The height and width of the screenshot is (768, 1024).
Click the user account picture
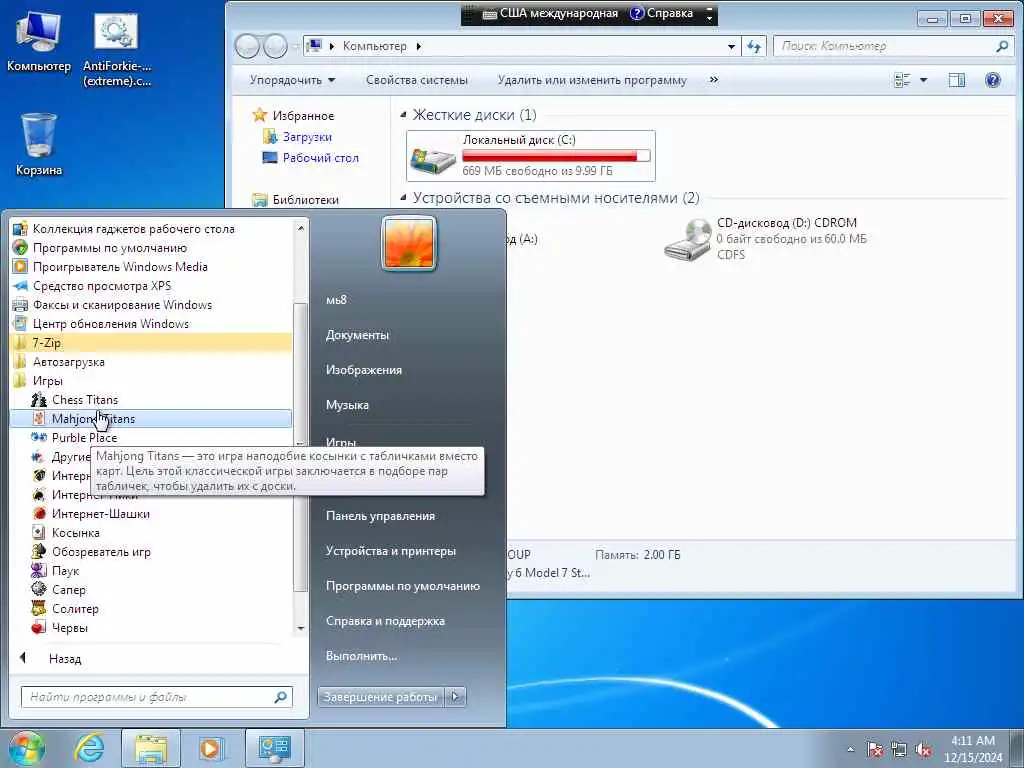pyautogui.click(x=409, y=243)
